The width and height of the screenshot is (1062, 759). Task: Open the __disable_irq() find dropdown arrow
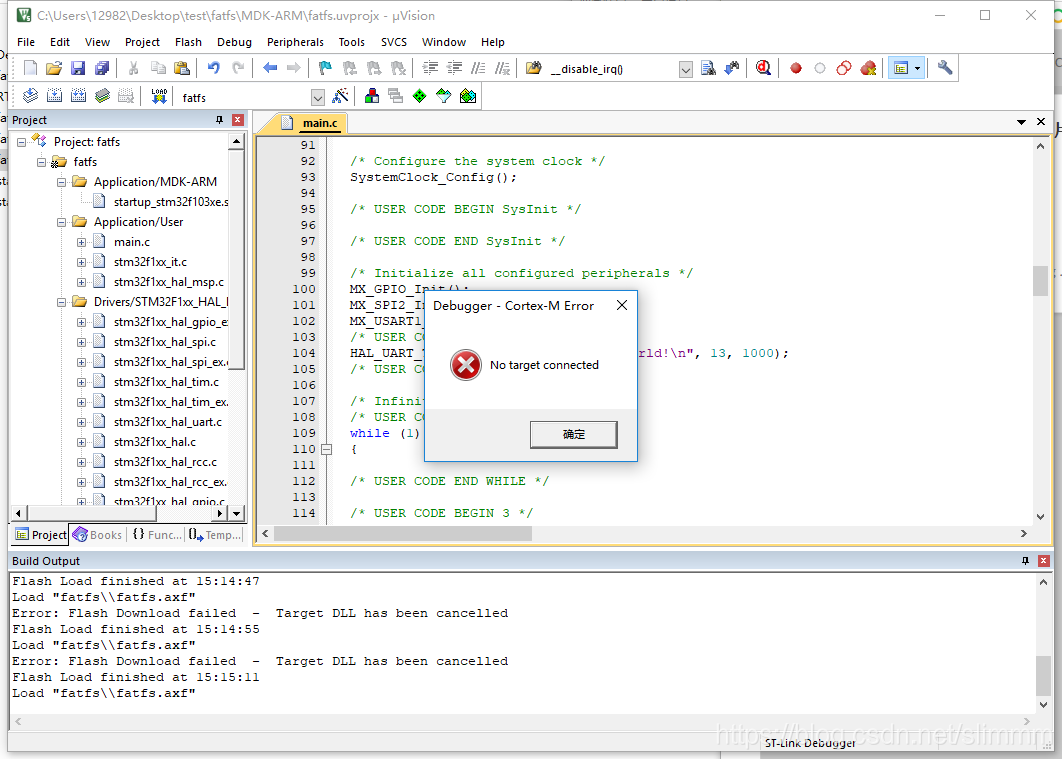click(x=685, y=69)
